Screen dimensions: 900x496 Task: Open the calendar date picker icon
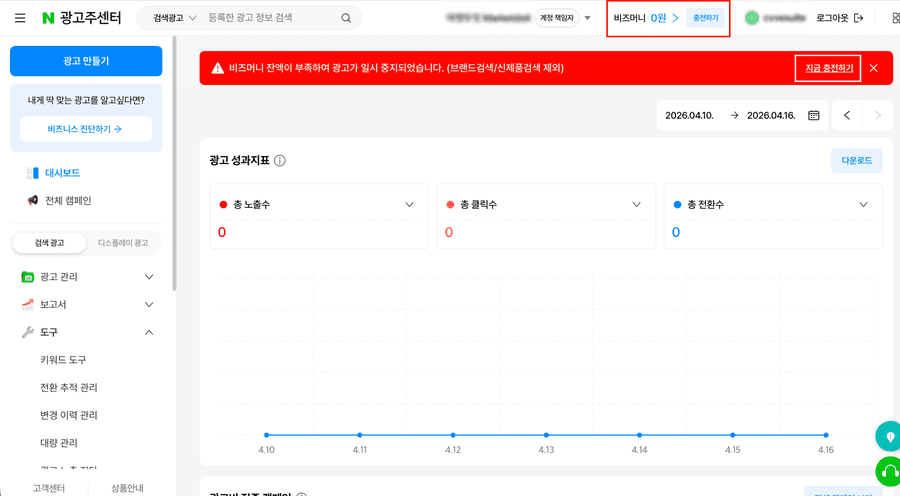tap(813, 115)
